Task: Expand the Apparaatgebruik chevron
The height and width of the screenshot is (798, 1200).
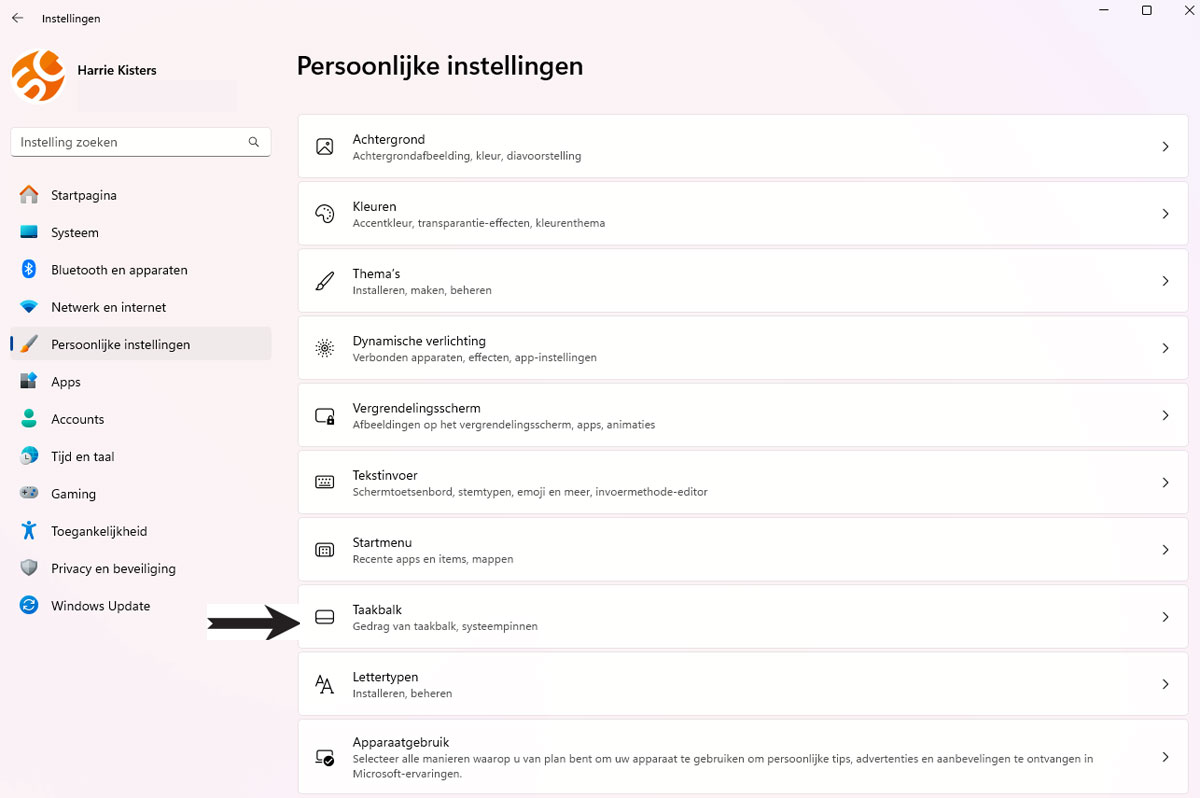Action: (1165, 757)
